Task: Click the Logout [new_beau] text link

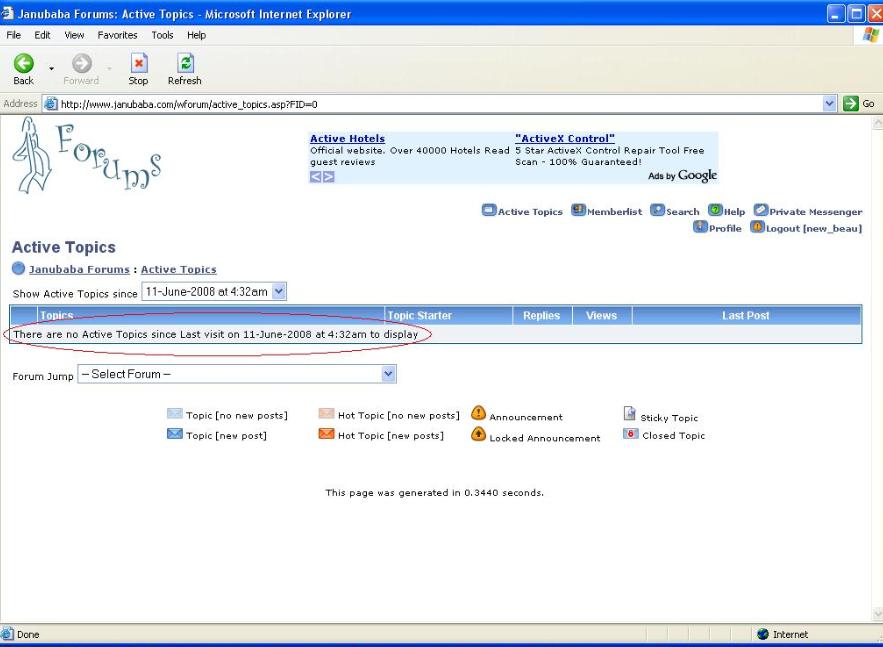Action: pos(814,228)
